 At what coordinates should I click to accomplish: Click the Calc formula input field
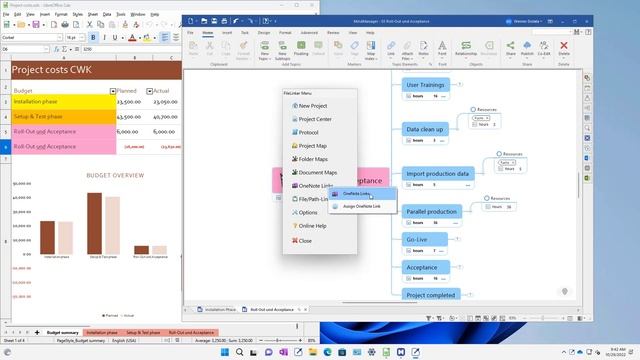[131, 49]
